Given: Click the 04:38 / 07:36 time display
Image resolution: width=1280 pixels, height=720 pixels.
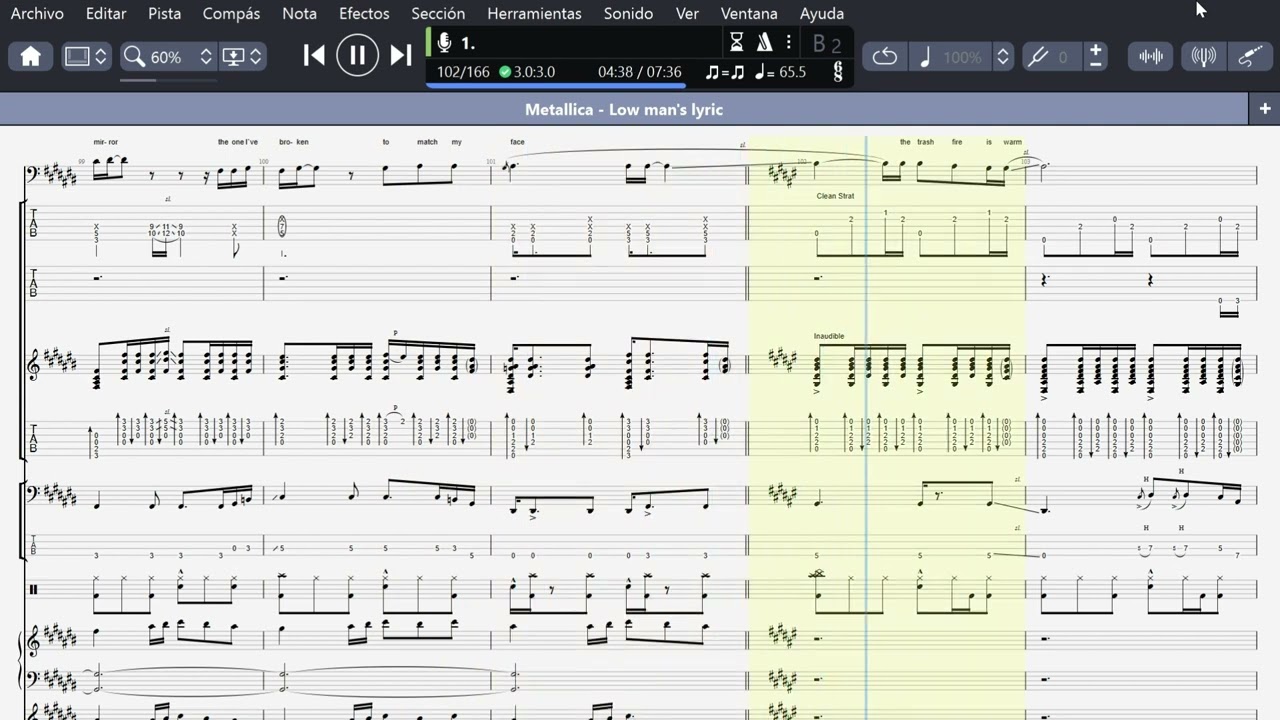Looking at the screenshot, I should click(640, 72).
